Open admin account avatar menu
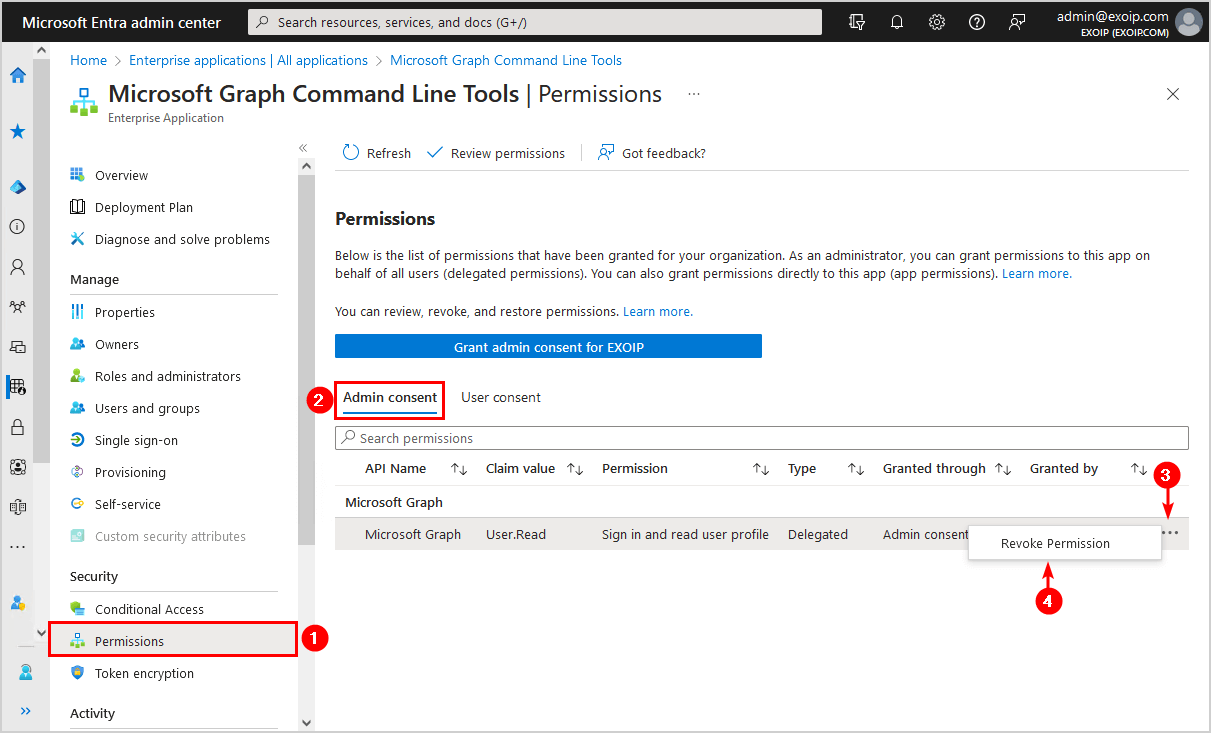This screenshot has height=733, width=1211. tap(1188, 22)
